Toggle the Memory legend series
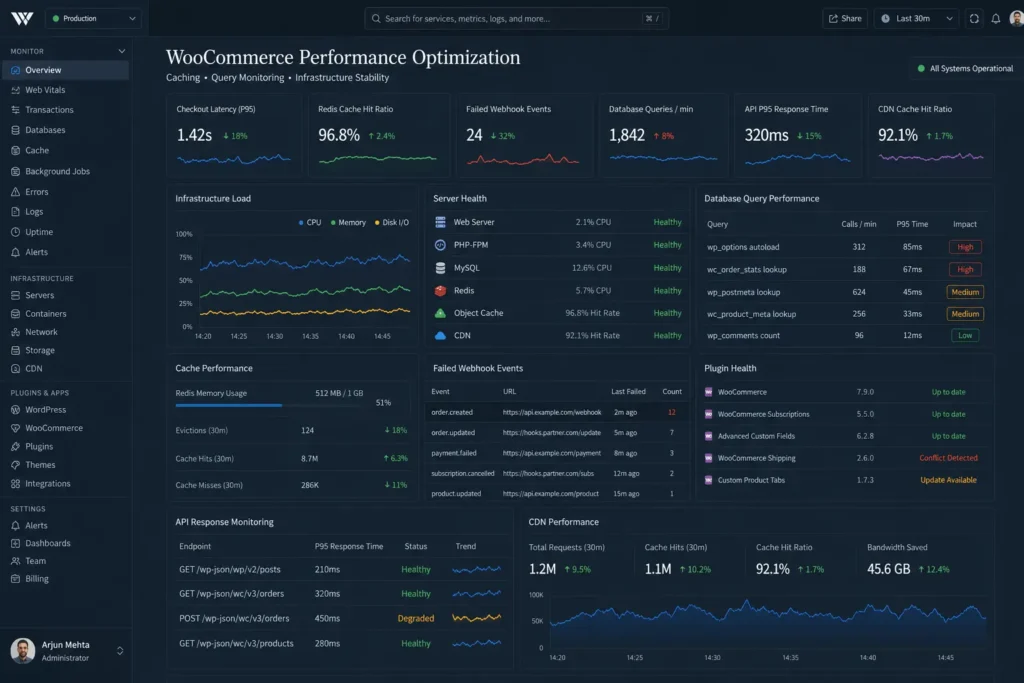Image resolution: width=1024 pixels, height=683 pixels. (x=348, y=223)
